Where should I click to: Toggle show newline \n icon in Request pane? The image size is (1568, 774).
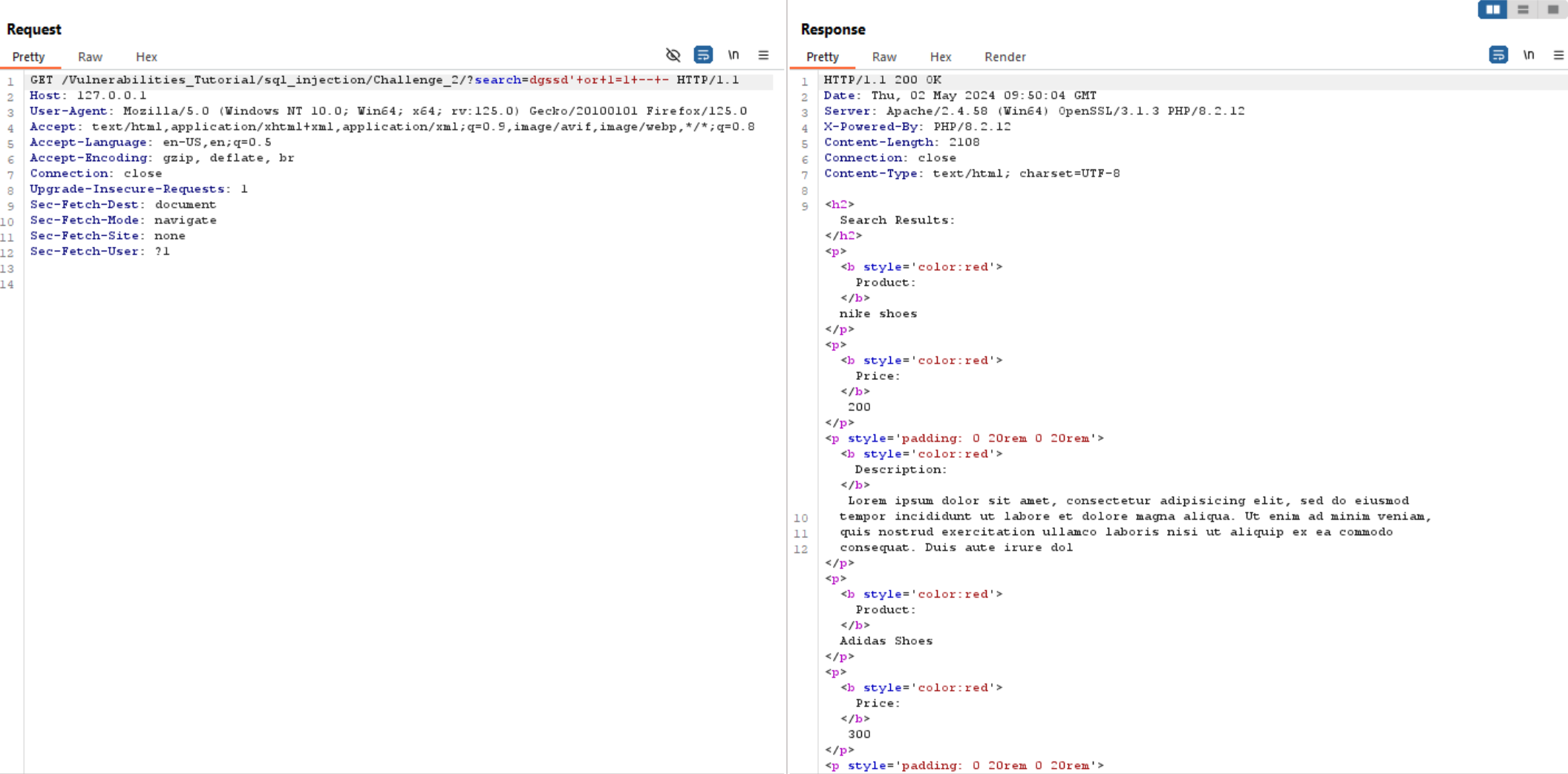point(734,55)
